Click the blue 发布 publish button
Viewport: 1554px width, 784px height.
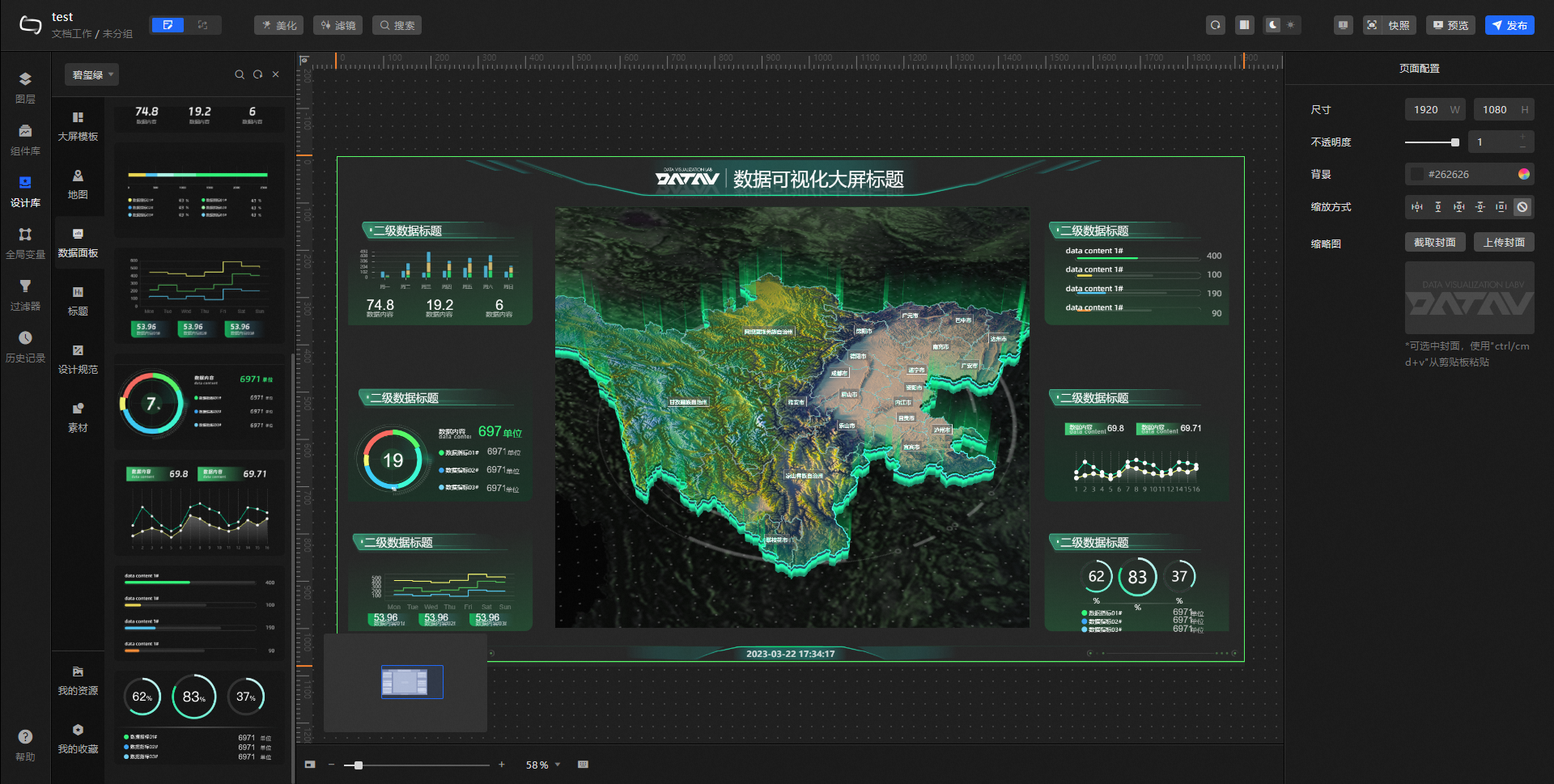coord(1509,25)
